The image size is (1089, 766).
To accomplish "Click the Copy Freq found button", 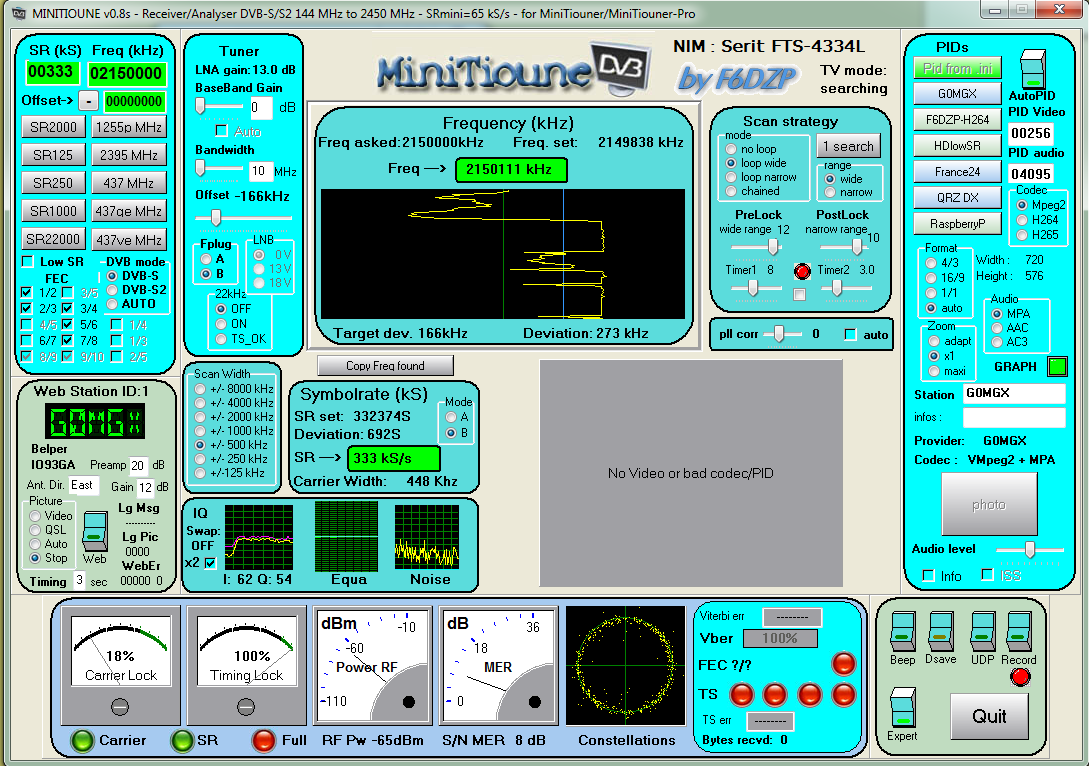I will coord(385,365).
